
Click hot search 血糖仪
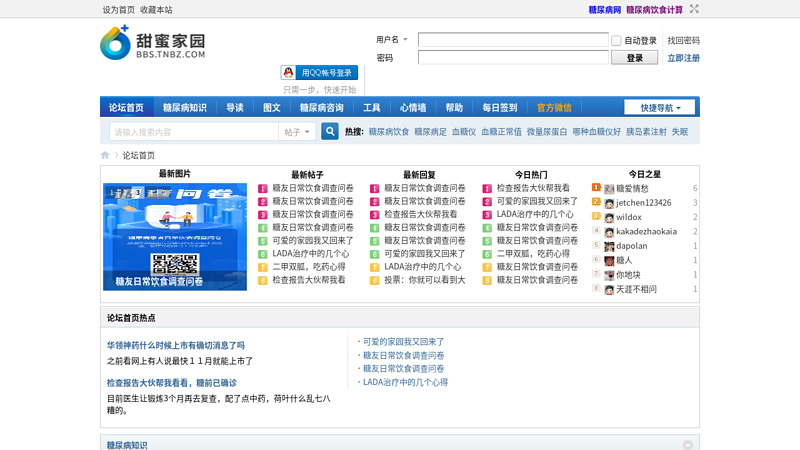pos(464,132)
